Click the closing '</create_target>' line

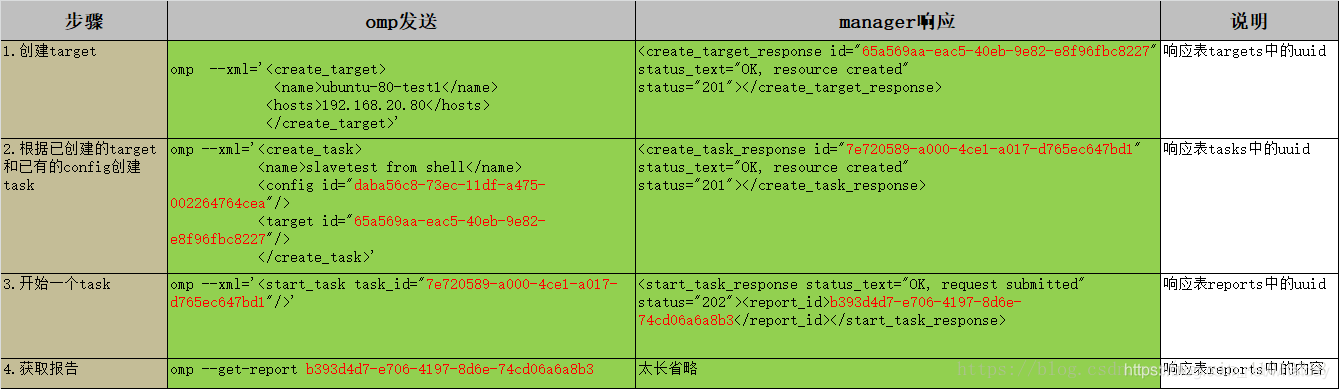[333, 123]
